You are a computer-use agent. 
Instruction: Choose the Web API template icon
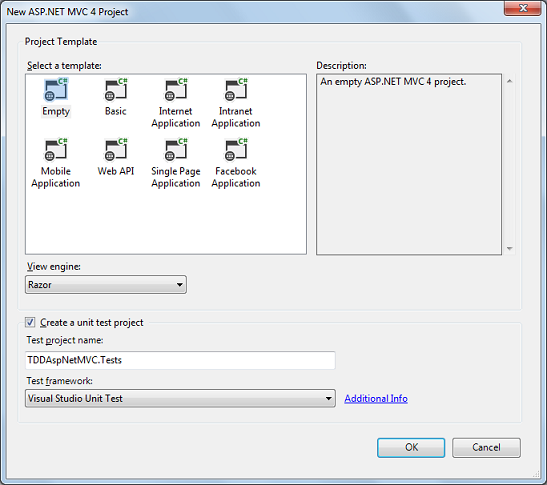click(116, 150)
